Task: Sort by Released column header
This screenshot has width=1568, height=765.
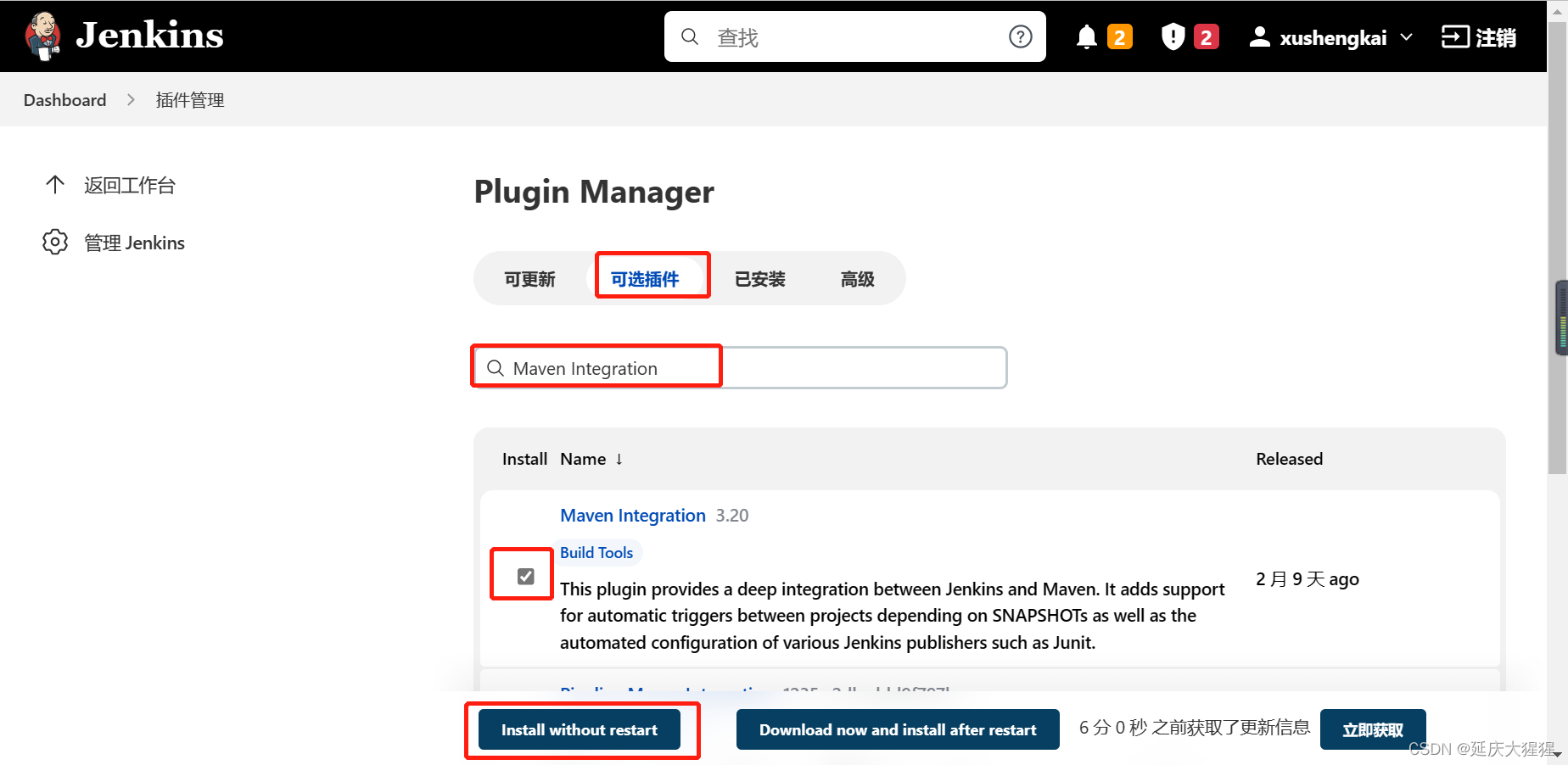Action: tap(1289, 459)
